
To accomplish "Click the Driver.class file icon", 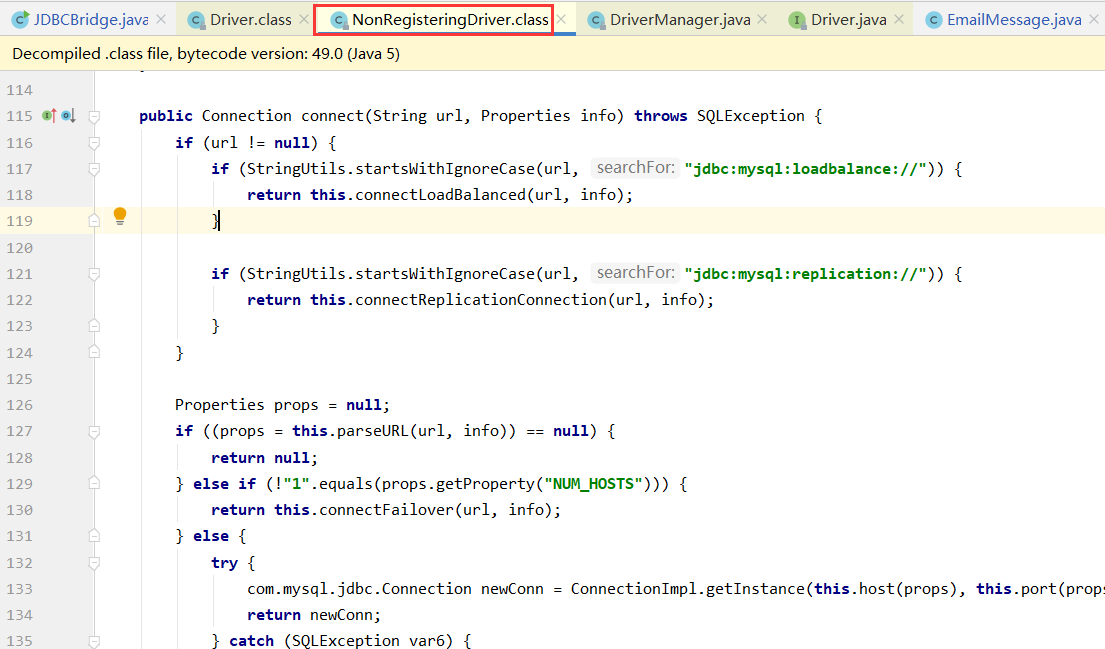I will pyautogui.click(x=197, y=20).
